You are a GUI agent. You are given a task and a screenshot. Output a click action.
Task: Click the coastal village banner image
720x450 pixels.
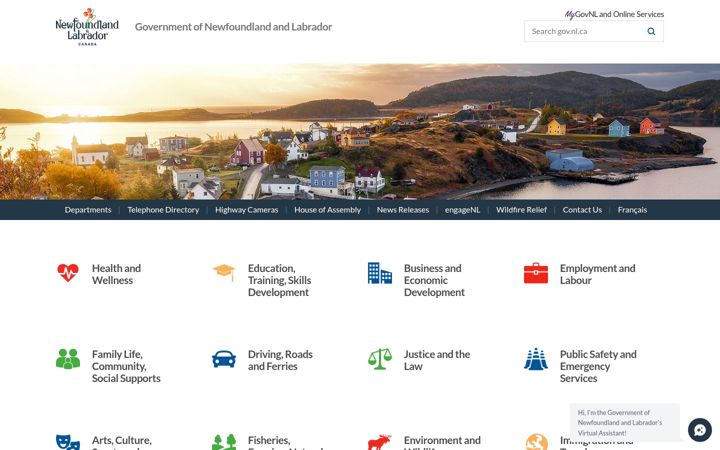(x=360, y=131)
